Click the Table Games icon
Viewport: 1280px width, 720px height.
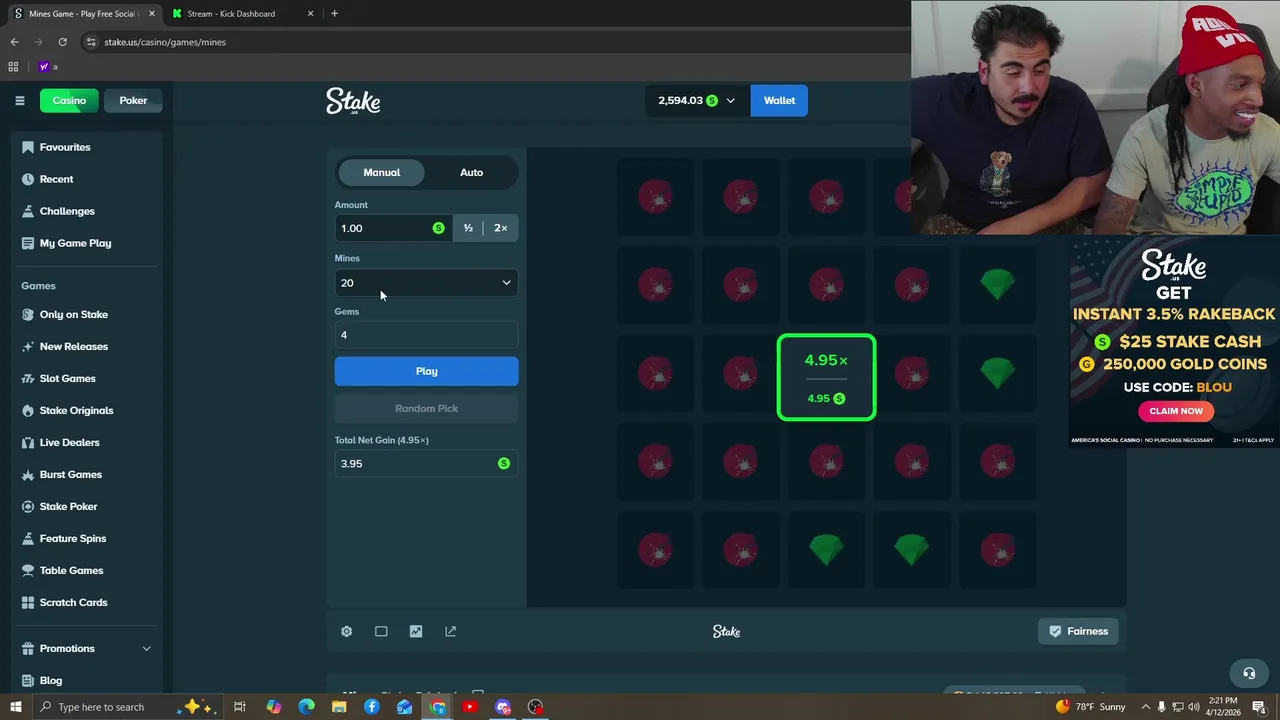28,570
